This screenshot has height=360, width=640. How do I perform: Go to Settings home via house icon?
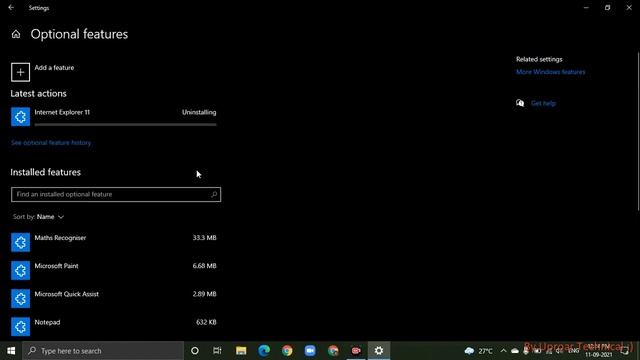pyautogui.click(x=16, y=34)
